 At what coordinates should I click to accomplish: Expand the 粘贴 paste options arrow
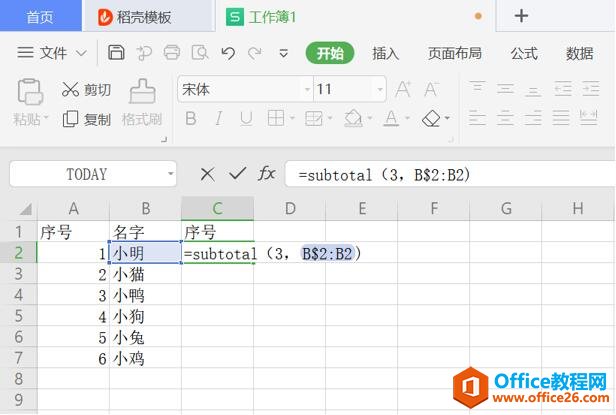(46, 118)
